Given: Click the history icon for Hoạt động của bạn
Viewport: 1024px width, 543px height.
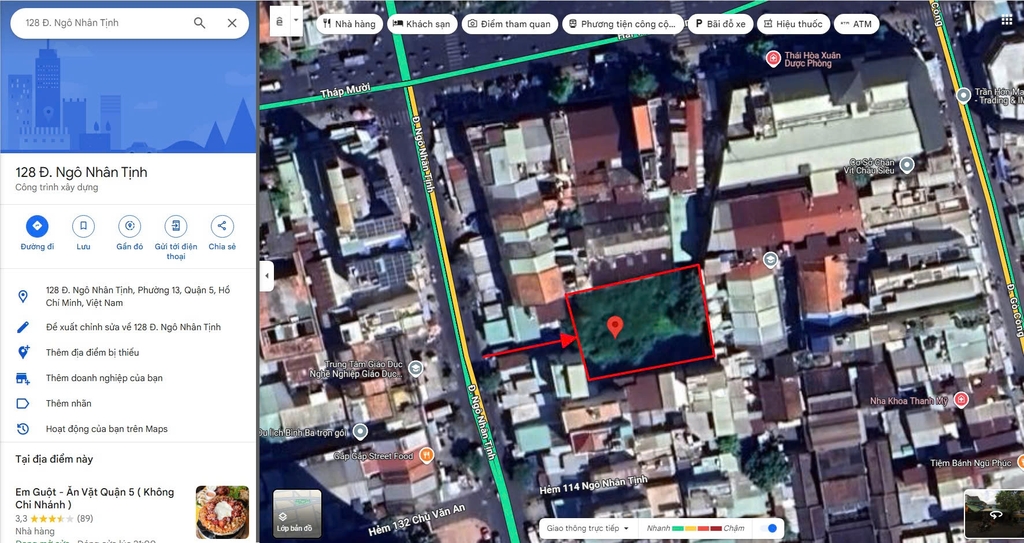Looking at the screenshot, I should click(23, 429).
